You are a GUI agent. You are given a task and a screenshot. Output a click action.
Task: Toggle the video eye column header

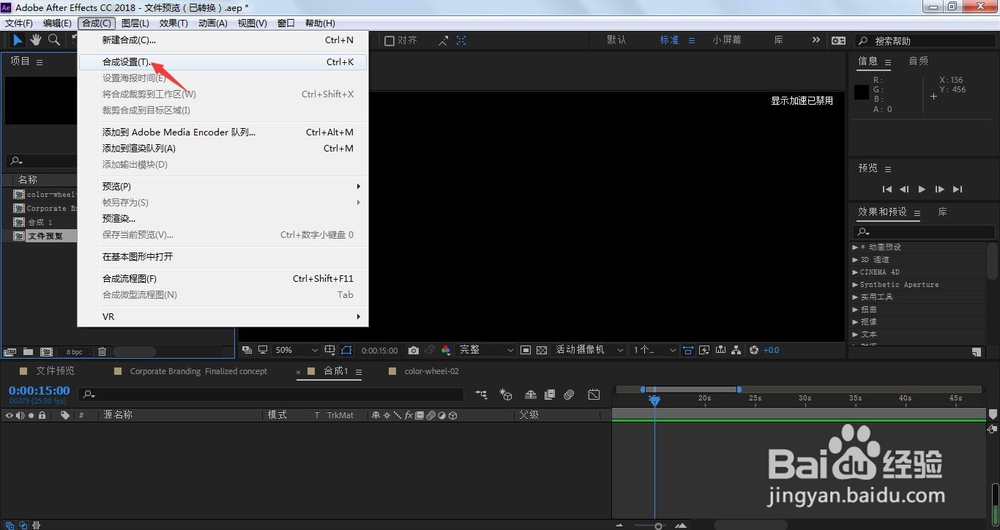[x=9, y=415]
